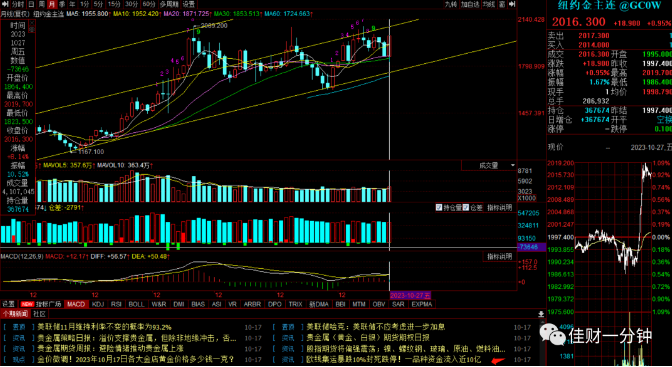672x367 pixels.
Task: Click the download icon above news list
Action: pos(541,314)
